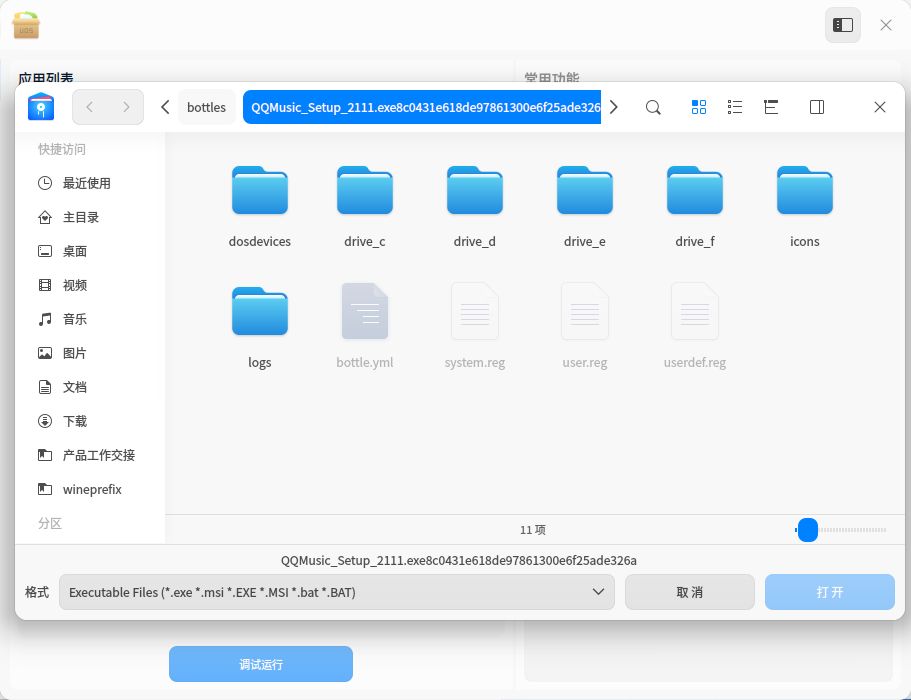Click the bottle.yml file

pyautogui.click(x=365, y=328)
